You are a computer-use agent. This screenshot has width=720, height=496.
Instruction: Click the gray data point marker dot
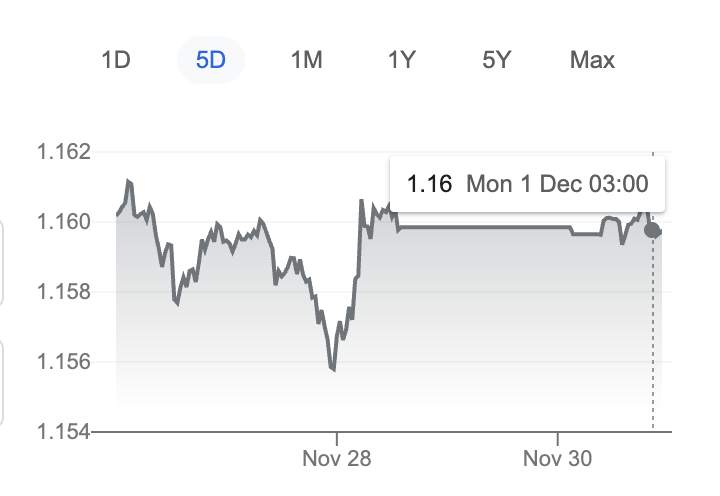click(x=653, y=231)
